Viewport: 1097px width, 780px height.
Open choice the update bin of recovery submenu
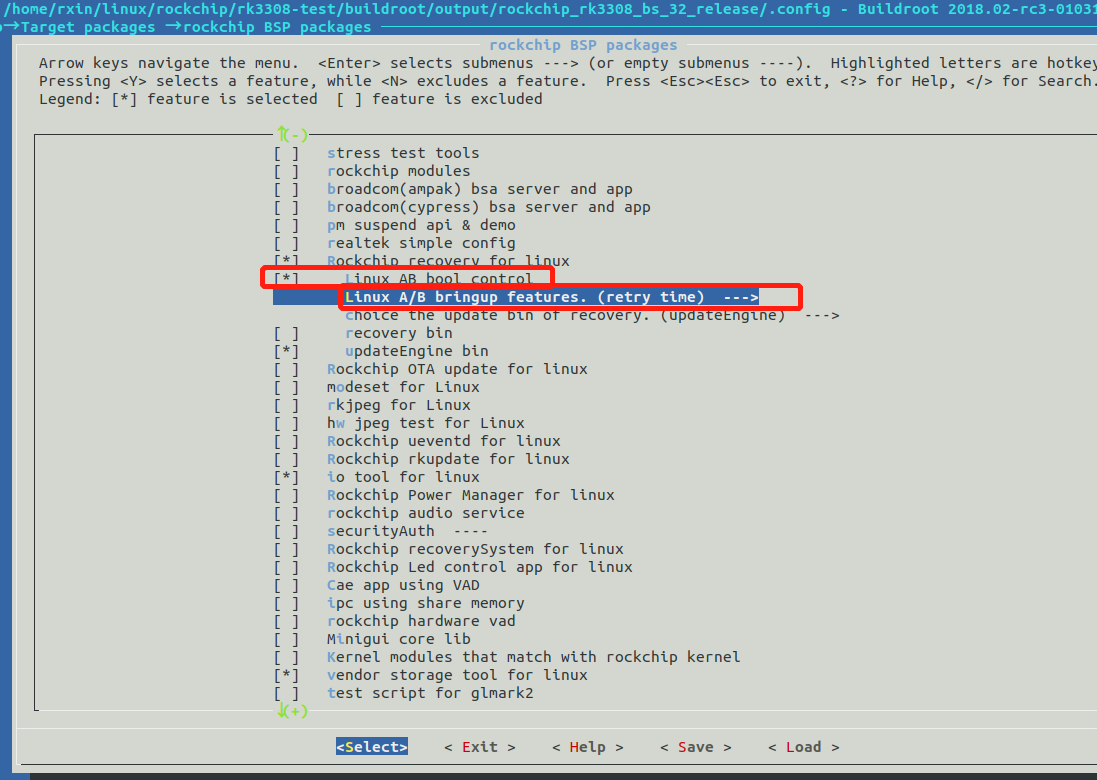592,315
